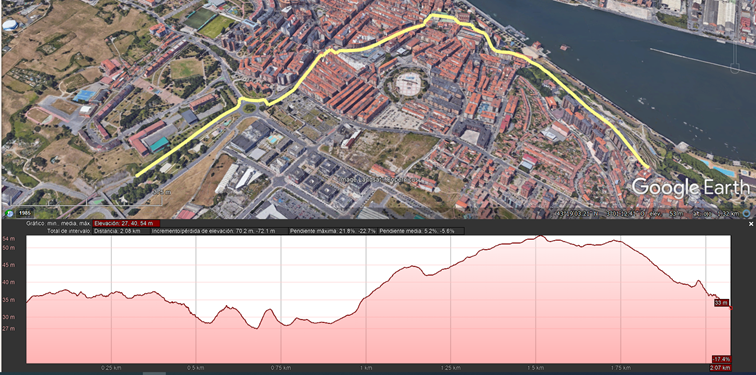
Task: Click the red profile cursor circle
Action: click(x=731, y=308)
